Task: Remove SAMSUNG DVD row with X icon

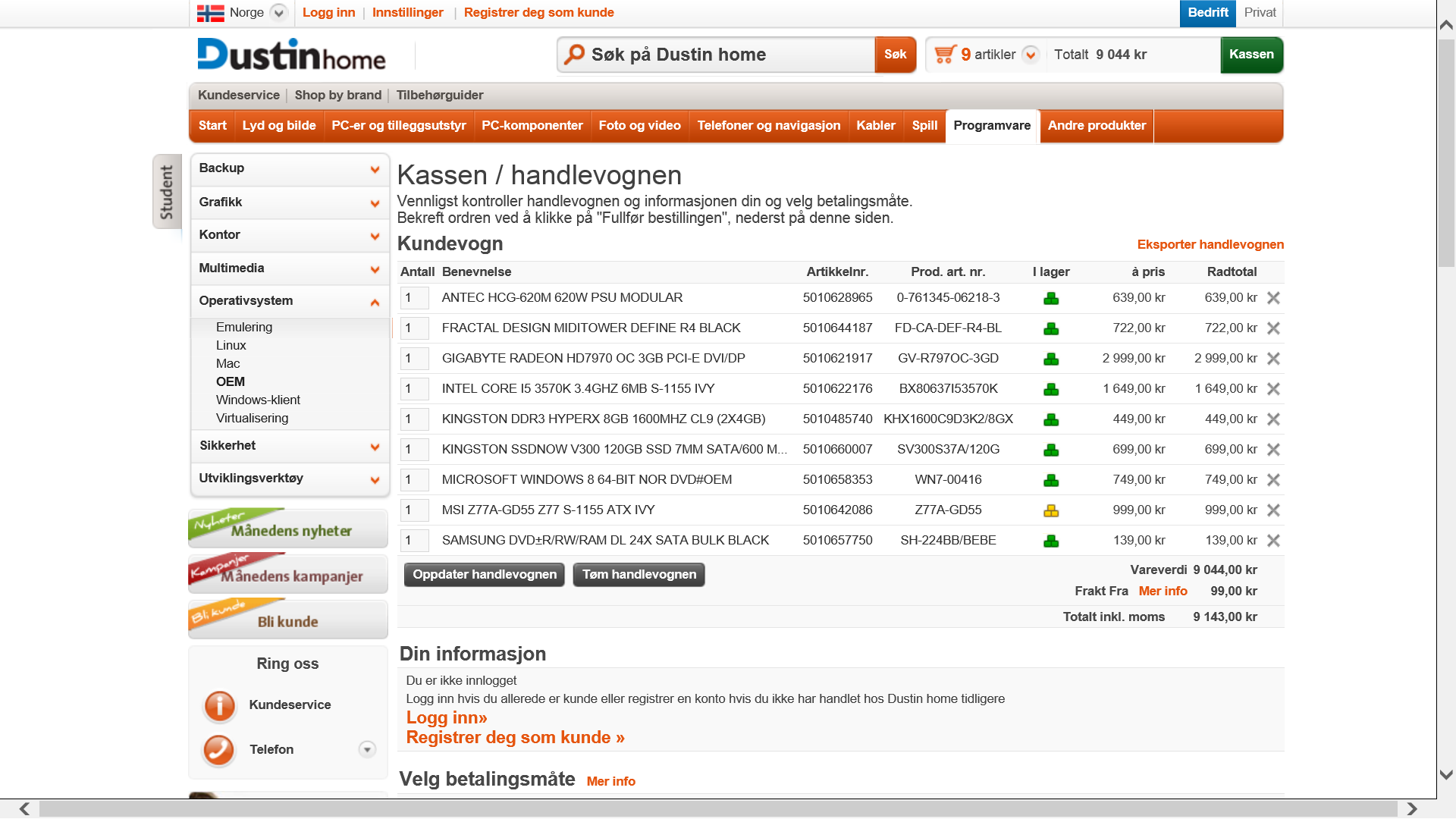Action: (x=1273, y=541)
